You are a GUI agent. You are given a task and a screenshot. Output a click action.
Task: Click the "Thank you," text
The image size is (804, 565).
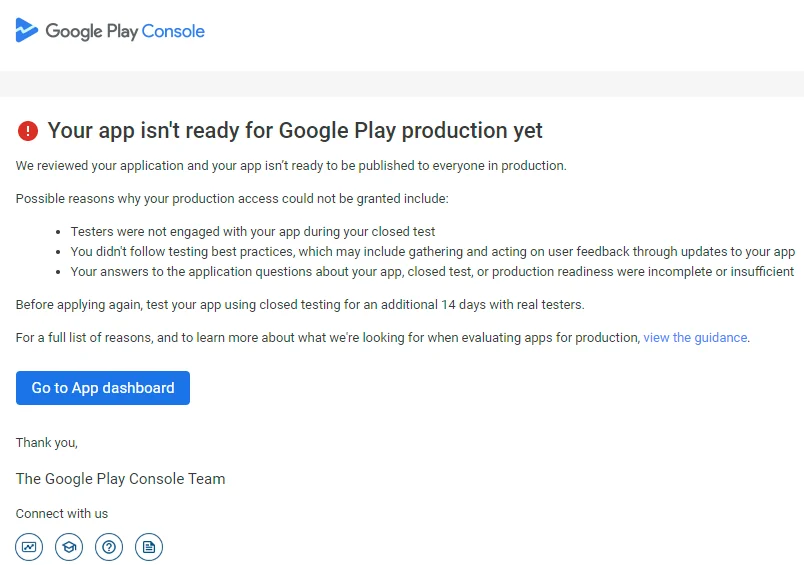(47, 442)
